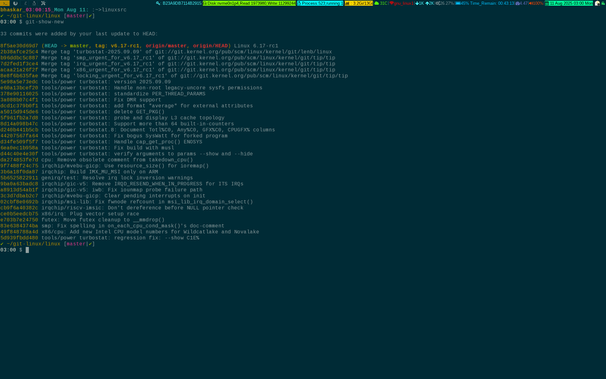Image resolution: width=606 pixels, height=379 pixels.
Task: Click the Time_Remain 00:43:13 text
Action: tap(492, 3)
